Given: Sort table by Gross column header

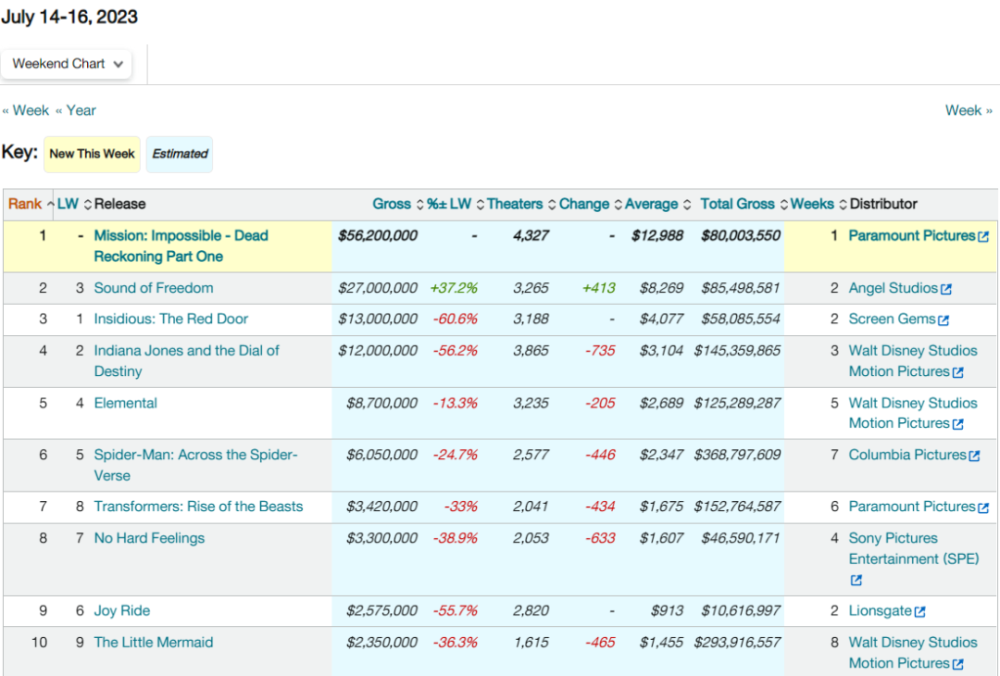Looking at the screenshot, I should click(391, 204).
